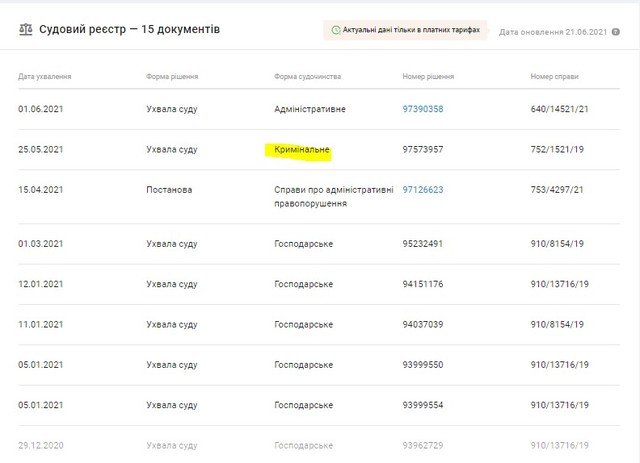
Task: Open the faded decision number 93962729
Action: coord(422,445)
